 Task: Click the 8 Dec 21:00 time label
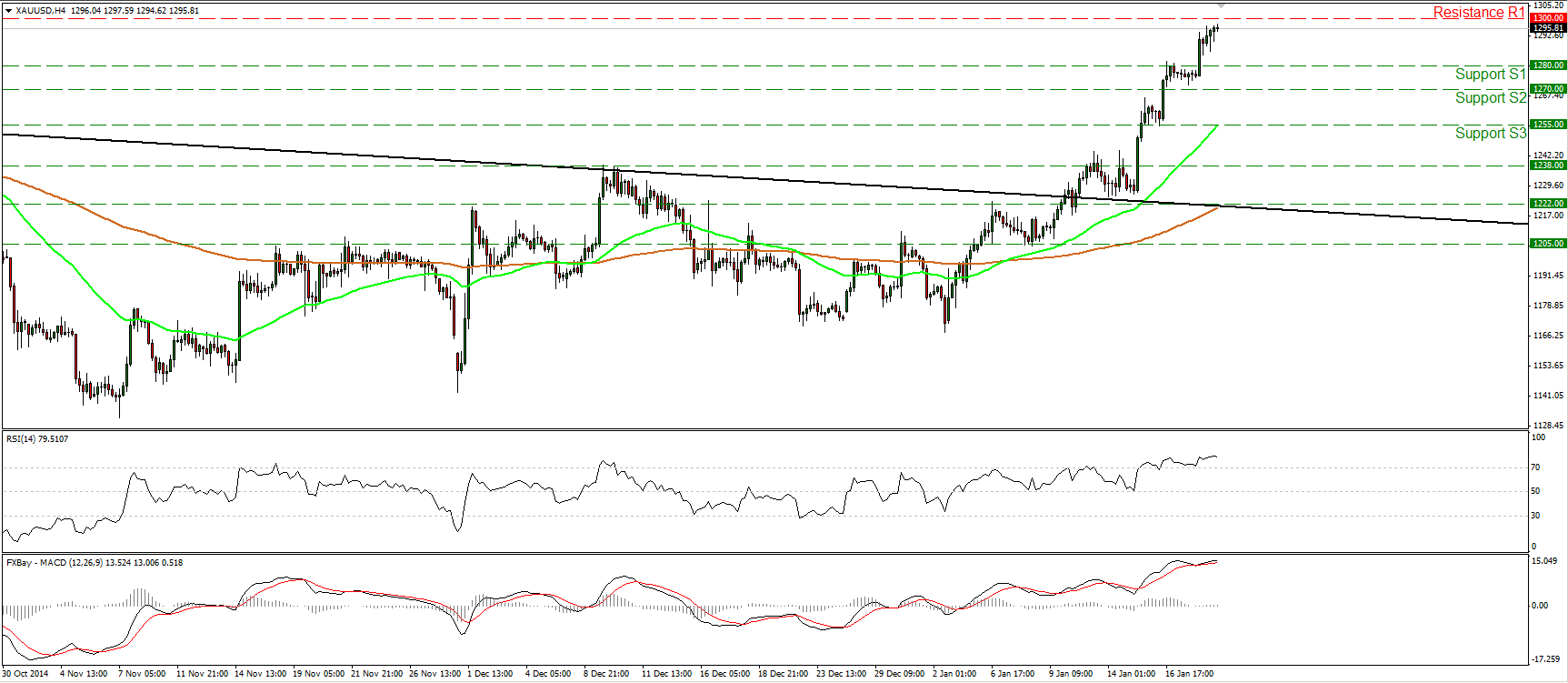tap(608, 674)
